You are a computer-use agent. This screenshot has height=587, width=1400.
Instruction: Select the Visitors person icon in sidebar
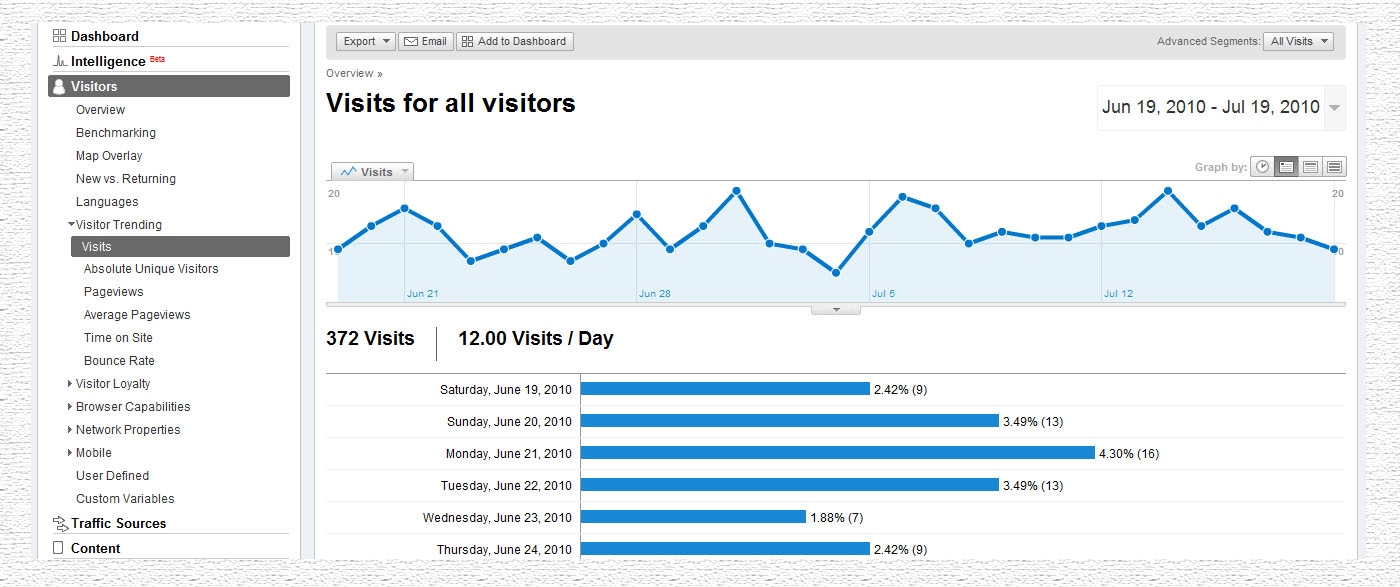59,86
